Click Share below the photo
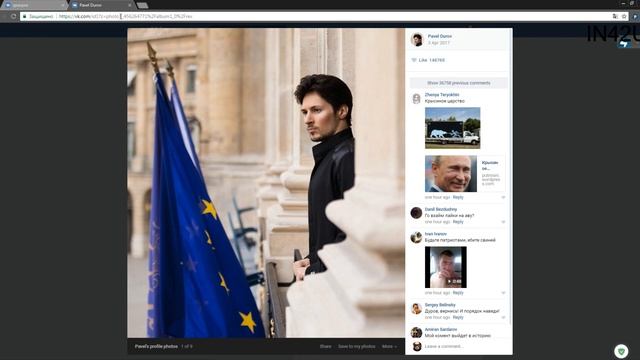The width and height of the screenshot is (640, 360). 325,347
